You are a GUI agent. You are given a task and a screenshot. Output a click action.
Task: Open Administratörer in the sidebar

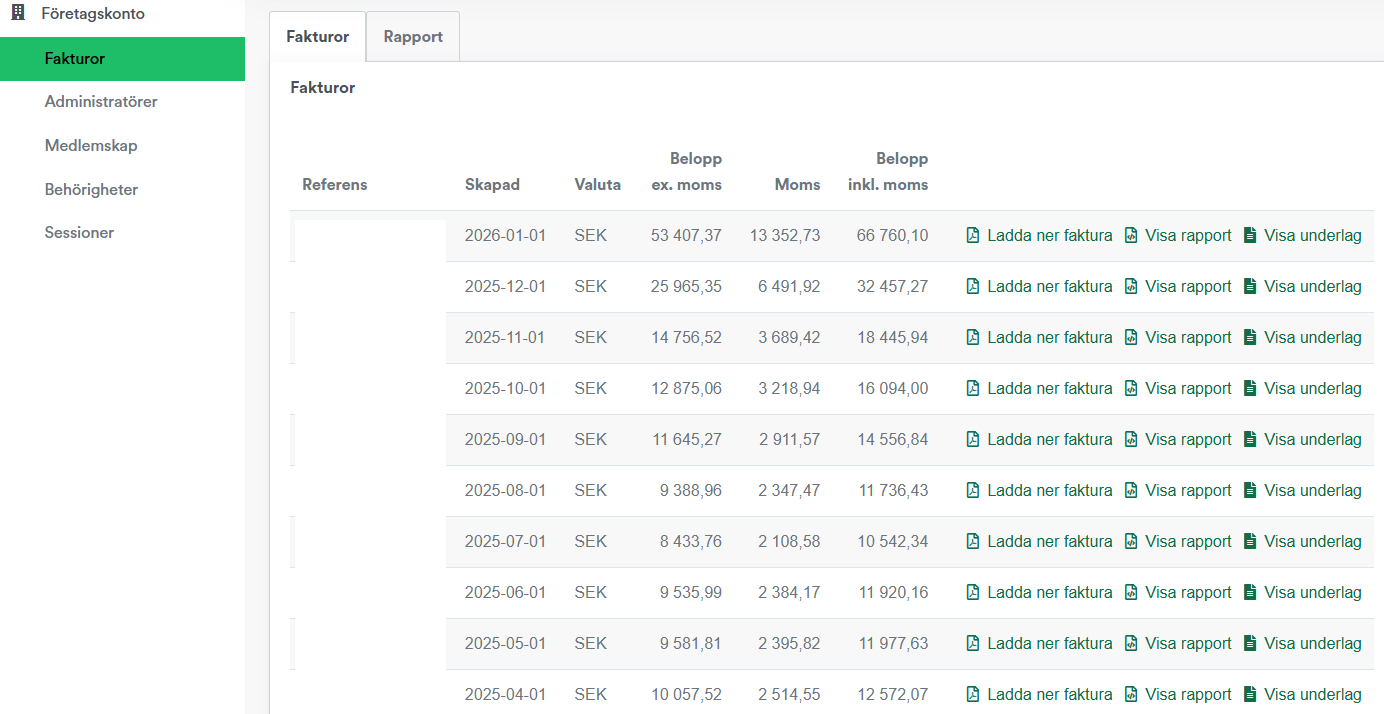tap(101, 102)
